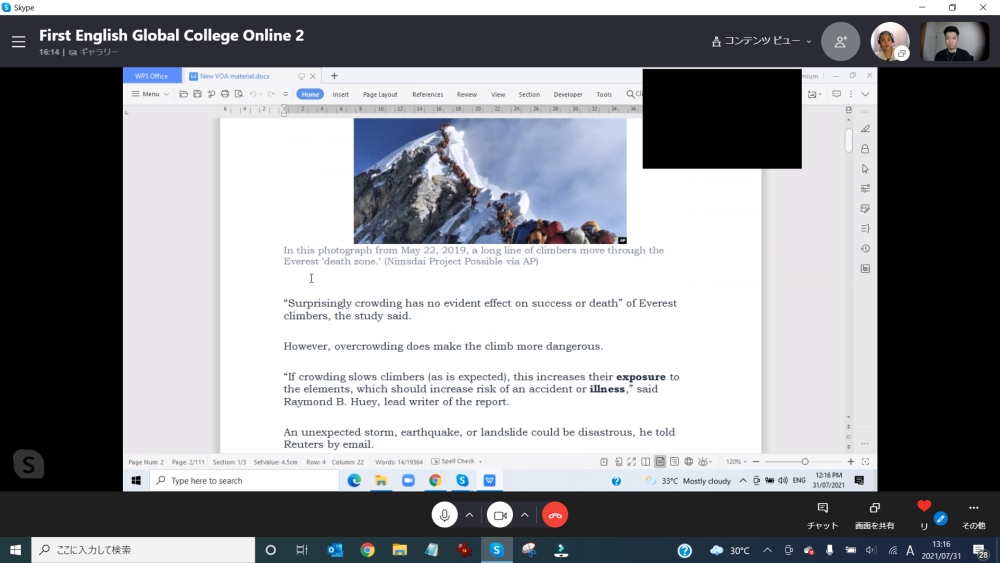
Task: Open the その他 more options menu
Action: 973,514
